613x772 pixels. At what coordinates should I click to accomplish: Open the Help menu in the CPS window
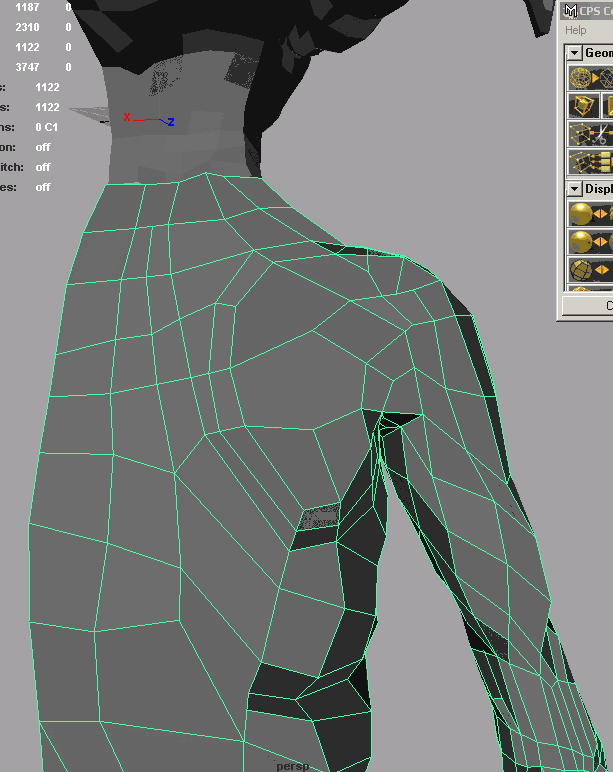tap(576, 30)
